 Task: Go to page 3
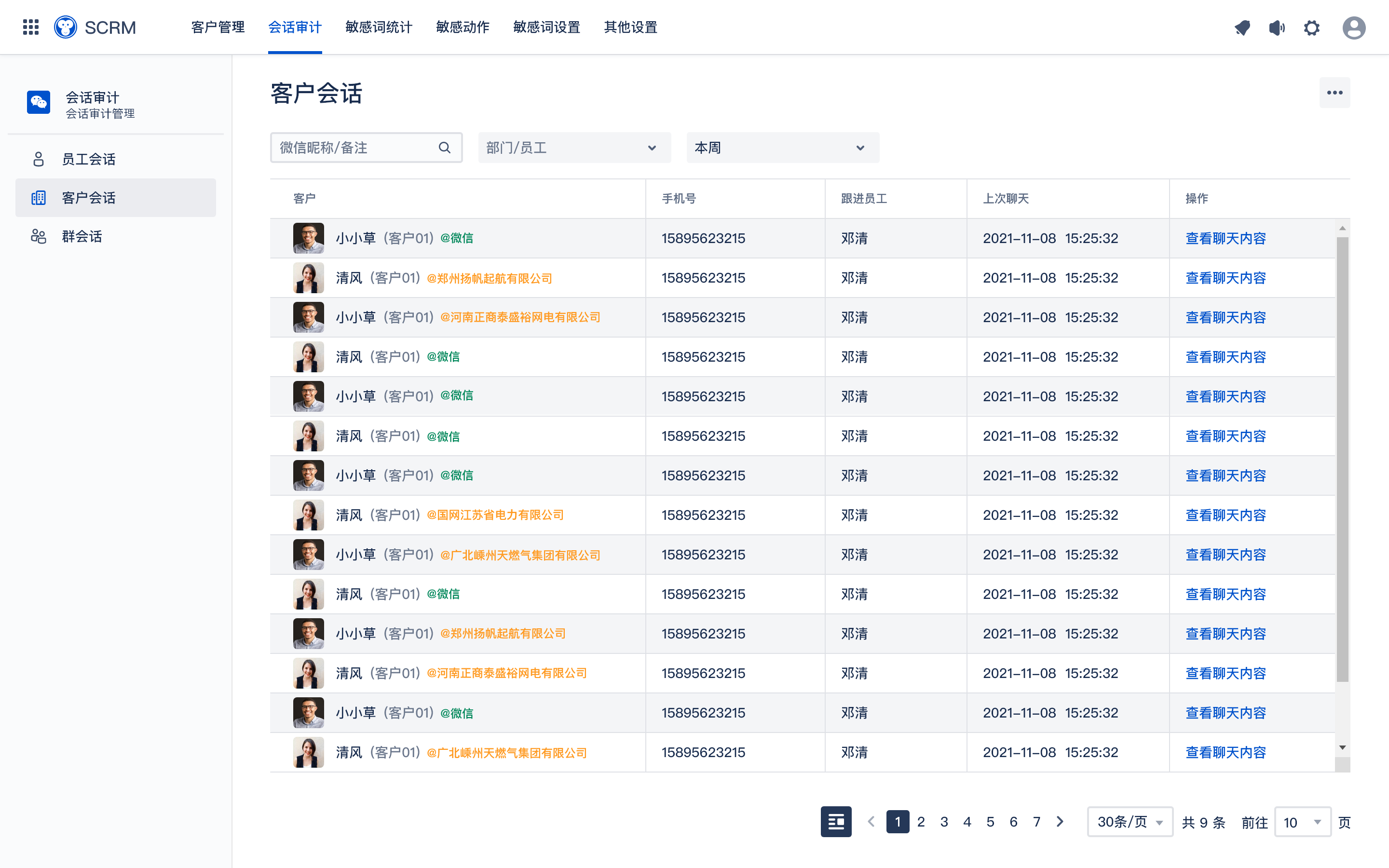click(x=943, y=822)
